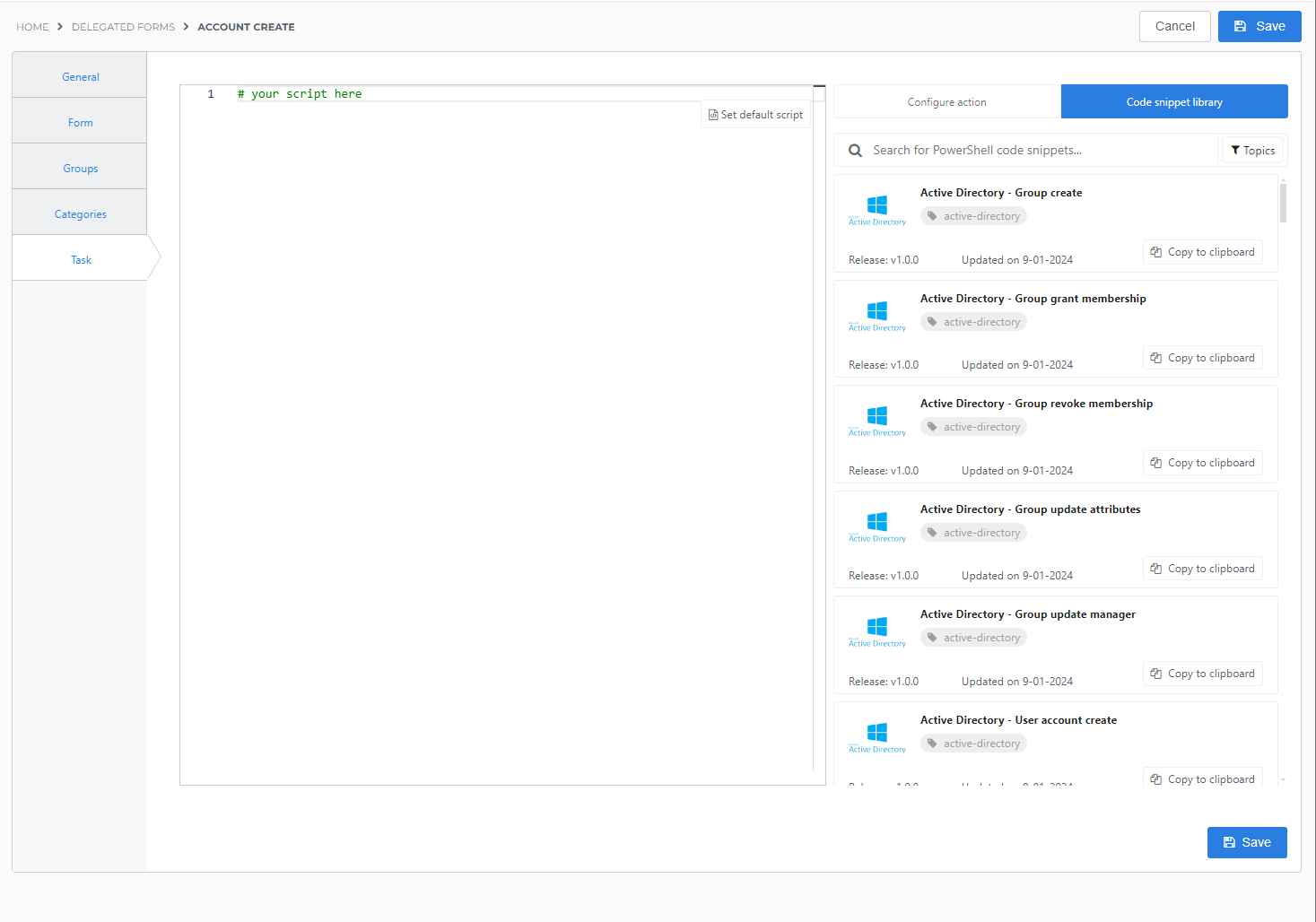Click title Active Directory - Group update attributes
Viewport: 1316px width, 922px height.
tap(1031, 509)
